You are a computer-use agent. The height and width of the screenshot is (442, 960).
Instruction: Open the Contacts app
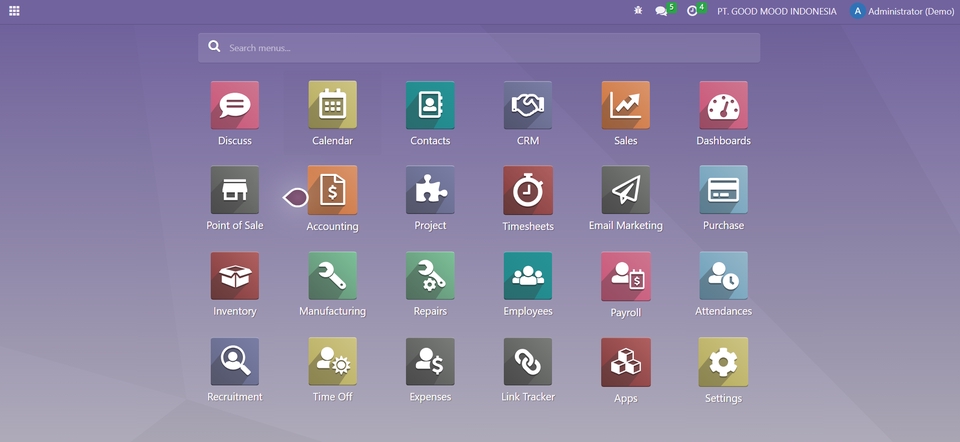pyautogui.click(x=430, y=105)
